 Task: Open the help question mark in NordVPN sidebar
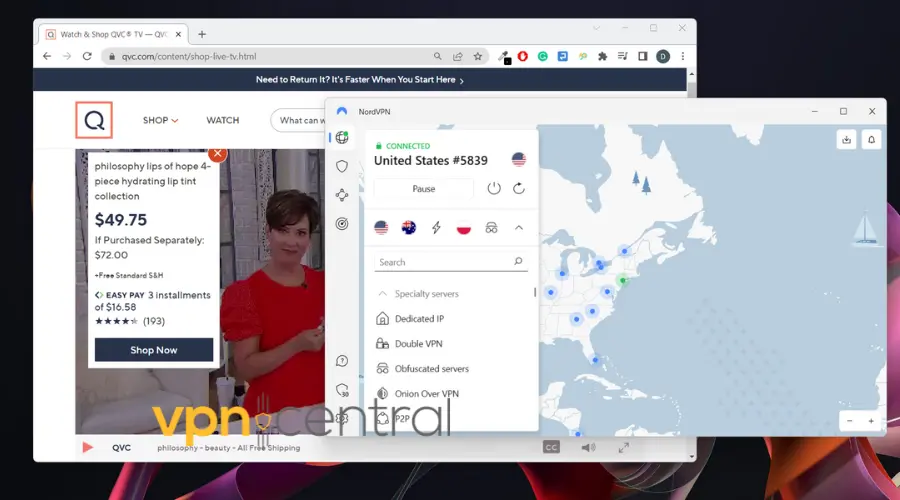coord(342,361)
